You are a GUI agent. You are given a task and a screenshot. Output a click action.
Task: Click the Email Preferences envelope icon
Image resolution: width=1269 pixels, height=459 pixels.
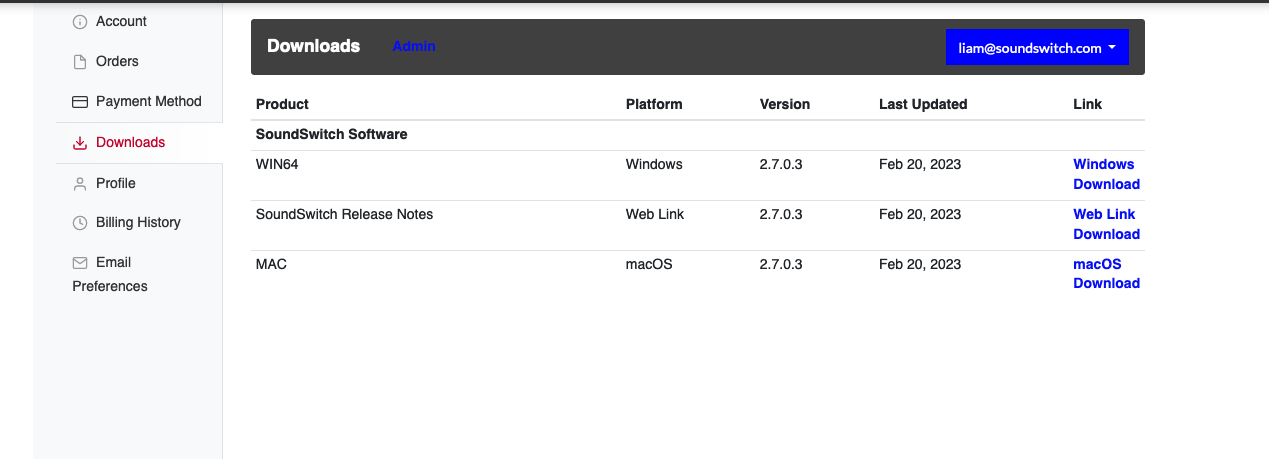(80, 263)
